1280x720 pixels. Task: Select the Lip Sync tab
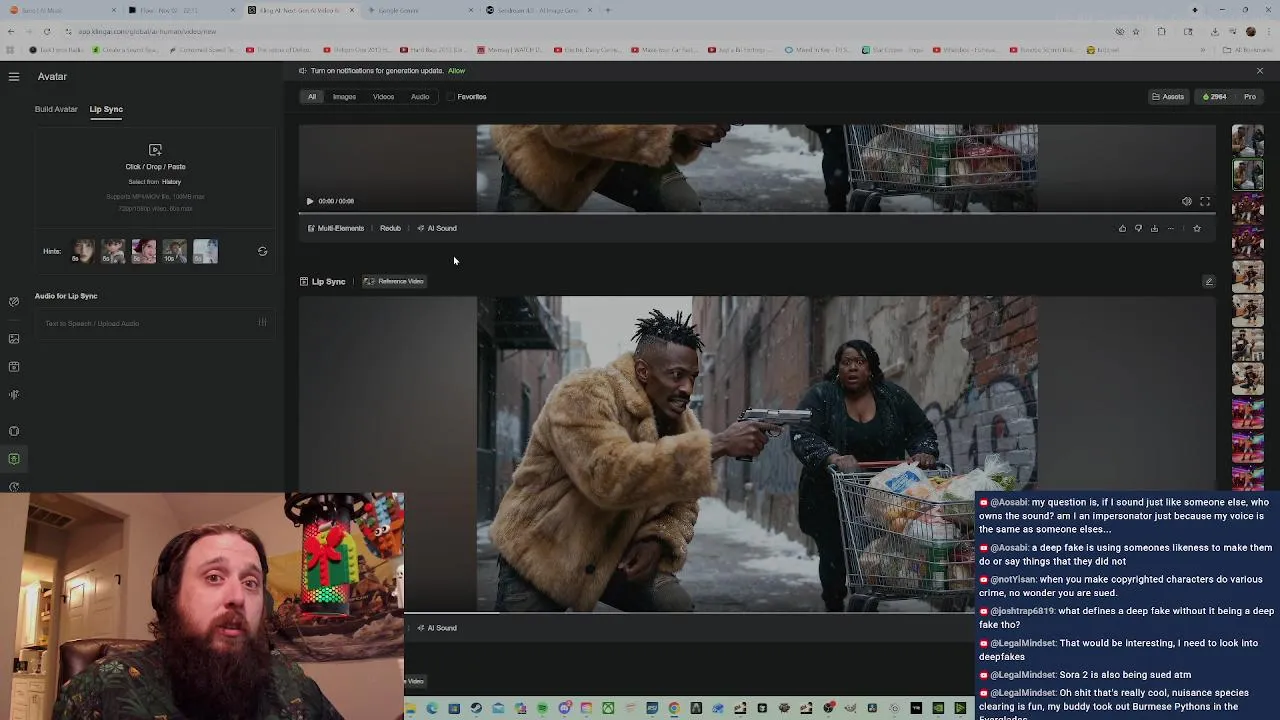click(106, 109)
